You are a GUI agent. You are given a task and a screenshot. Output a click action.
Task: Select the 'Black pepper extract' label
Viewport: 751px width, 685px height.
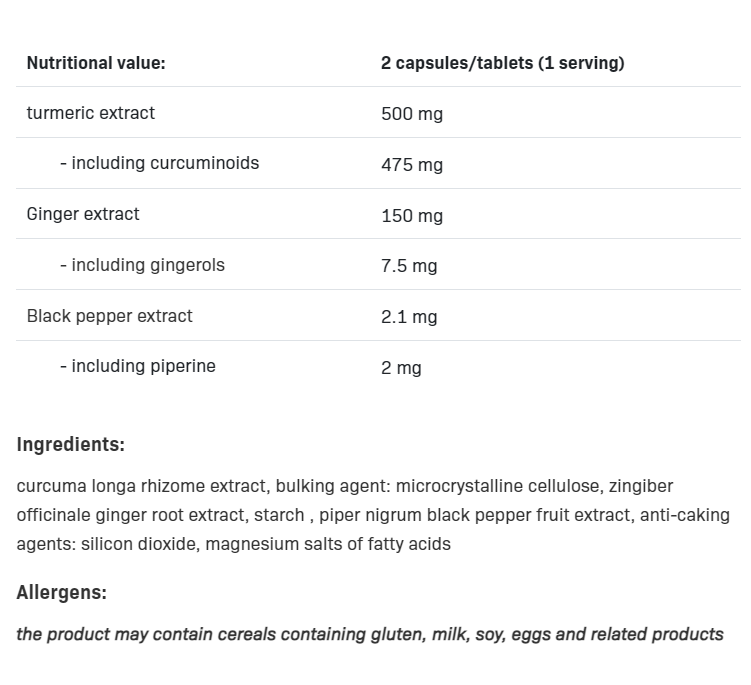coord(109,316)
